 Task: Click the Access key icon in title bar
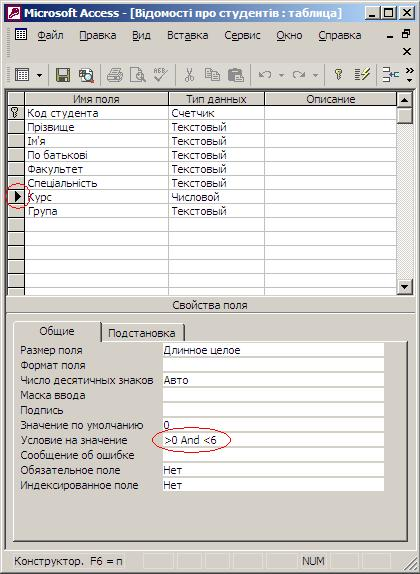point(14,14)
